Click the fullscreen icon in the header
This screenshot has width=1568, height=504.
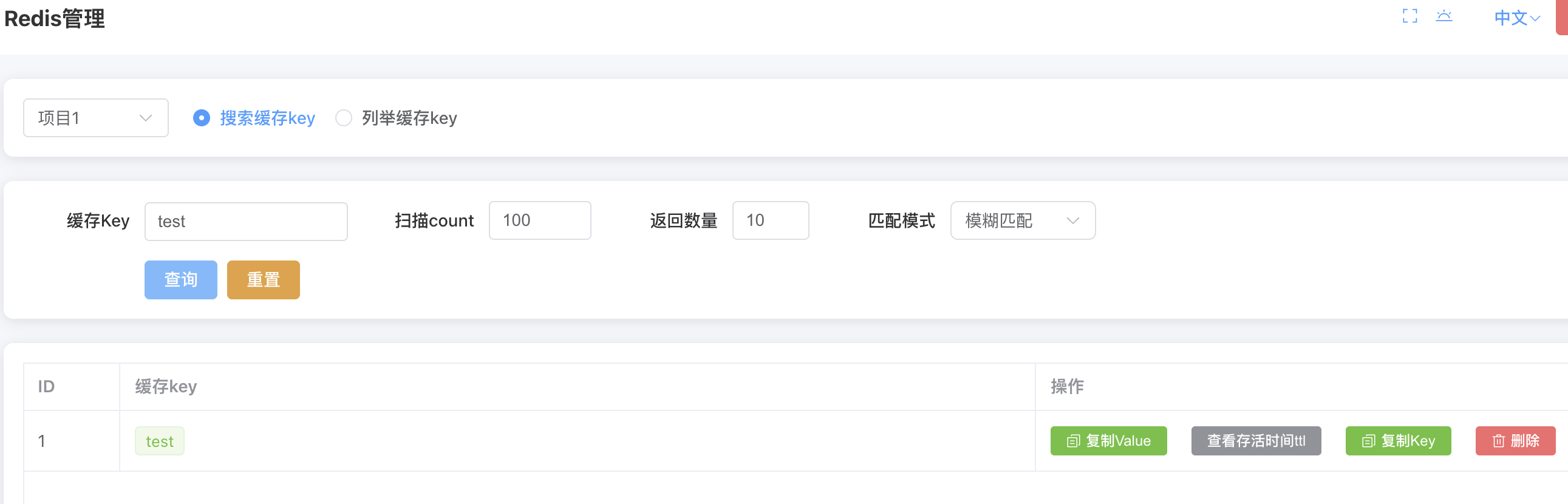tap(1409, 17)
